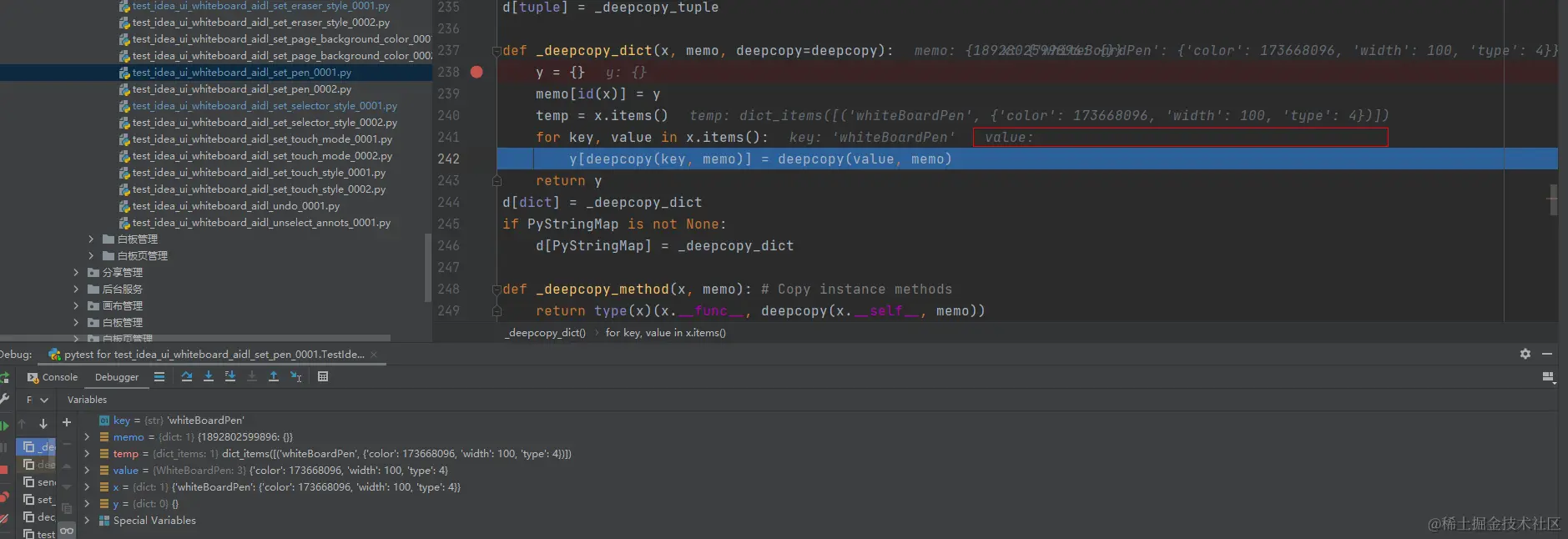Select the key 'whiteBoardPen' variable row
Image resolution: width=1568 pixels, height=539 pixels.
(172, 421)
